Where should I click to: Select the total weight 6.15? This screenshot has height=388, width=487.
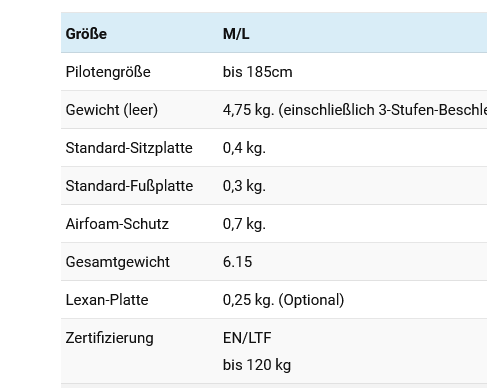point(237,262)
